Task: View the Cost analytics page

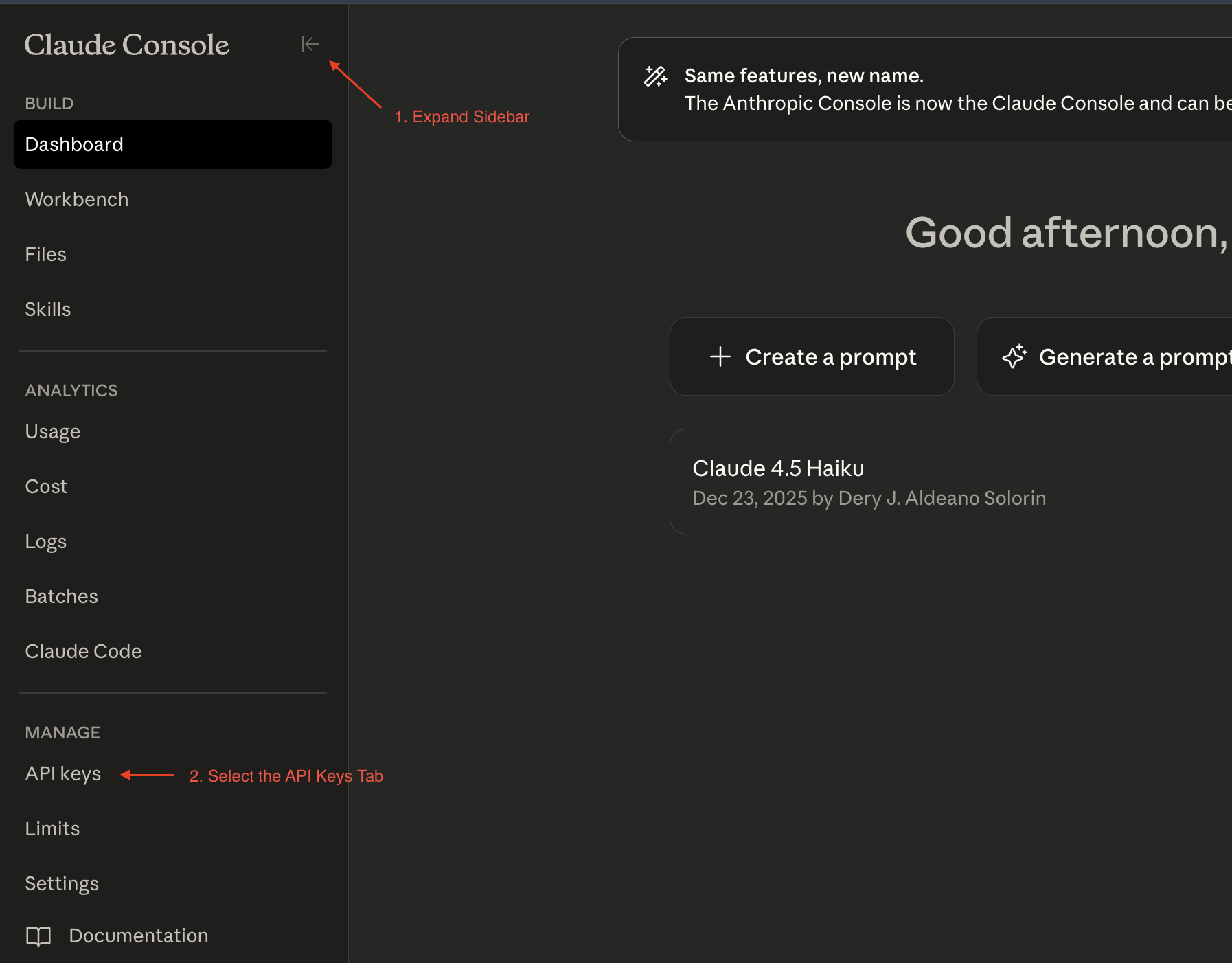Action: (x=46, y=486)
